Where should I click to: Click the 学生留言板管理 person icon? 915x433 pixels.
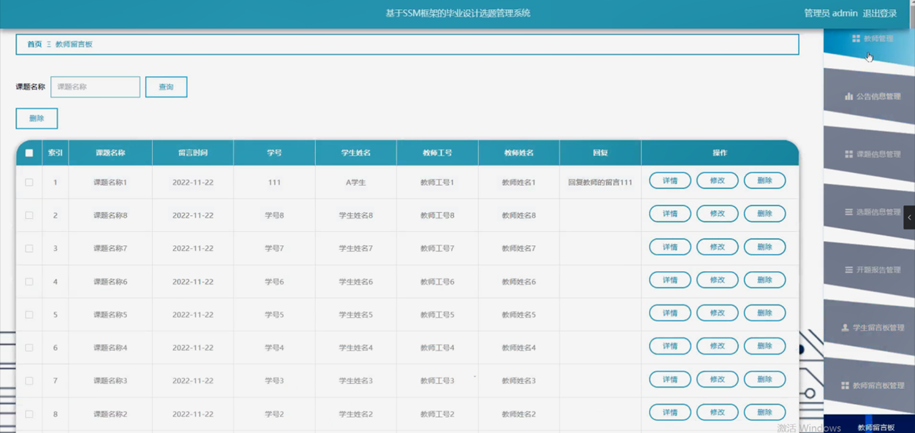(x=844, y=328)
